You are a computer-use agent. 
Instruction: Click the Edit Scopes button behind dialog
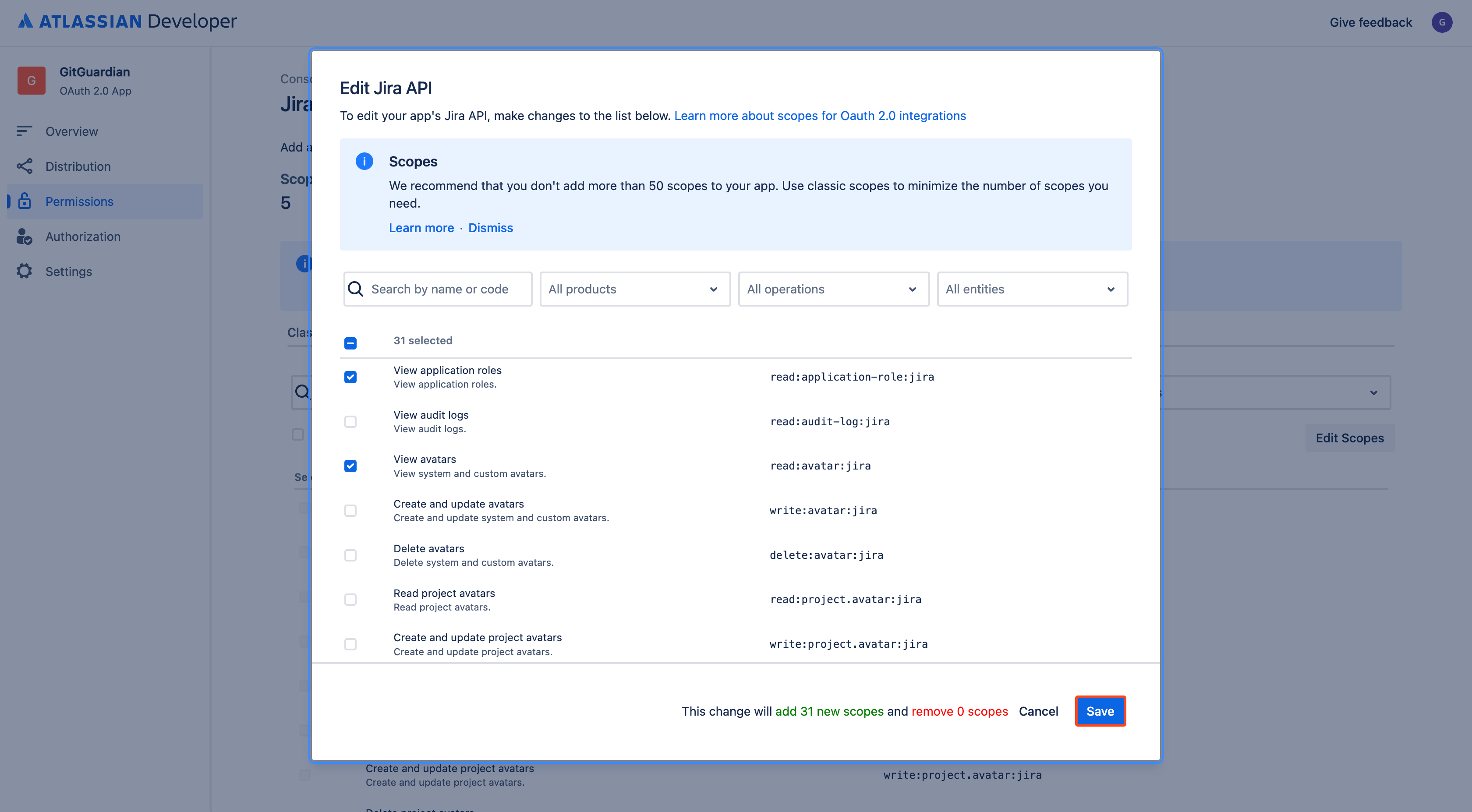(x=1350, y=438)
